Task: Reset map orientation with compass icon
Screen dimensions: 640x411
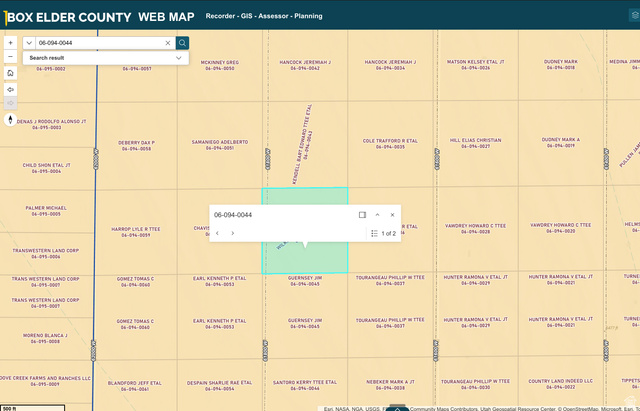Action: click(11, 120)
